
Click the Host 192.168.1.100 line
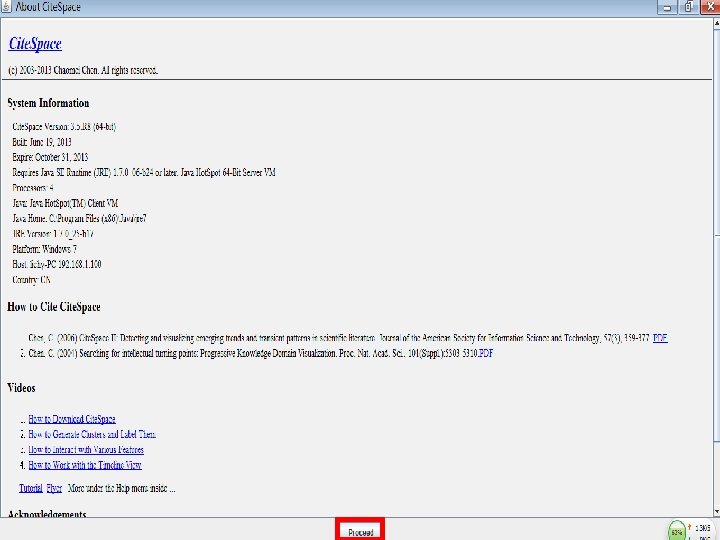click(57, 264)
